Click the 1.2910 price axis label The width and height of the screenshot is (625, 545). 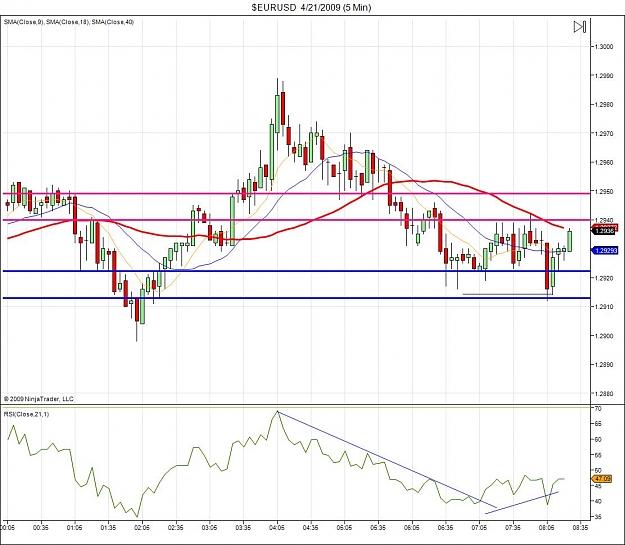[603, 307]
